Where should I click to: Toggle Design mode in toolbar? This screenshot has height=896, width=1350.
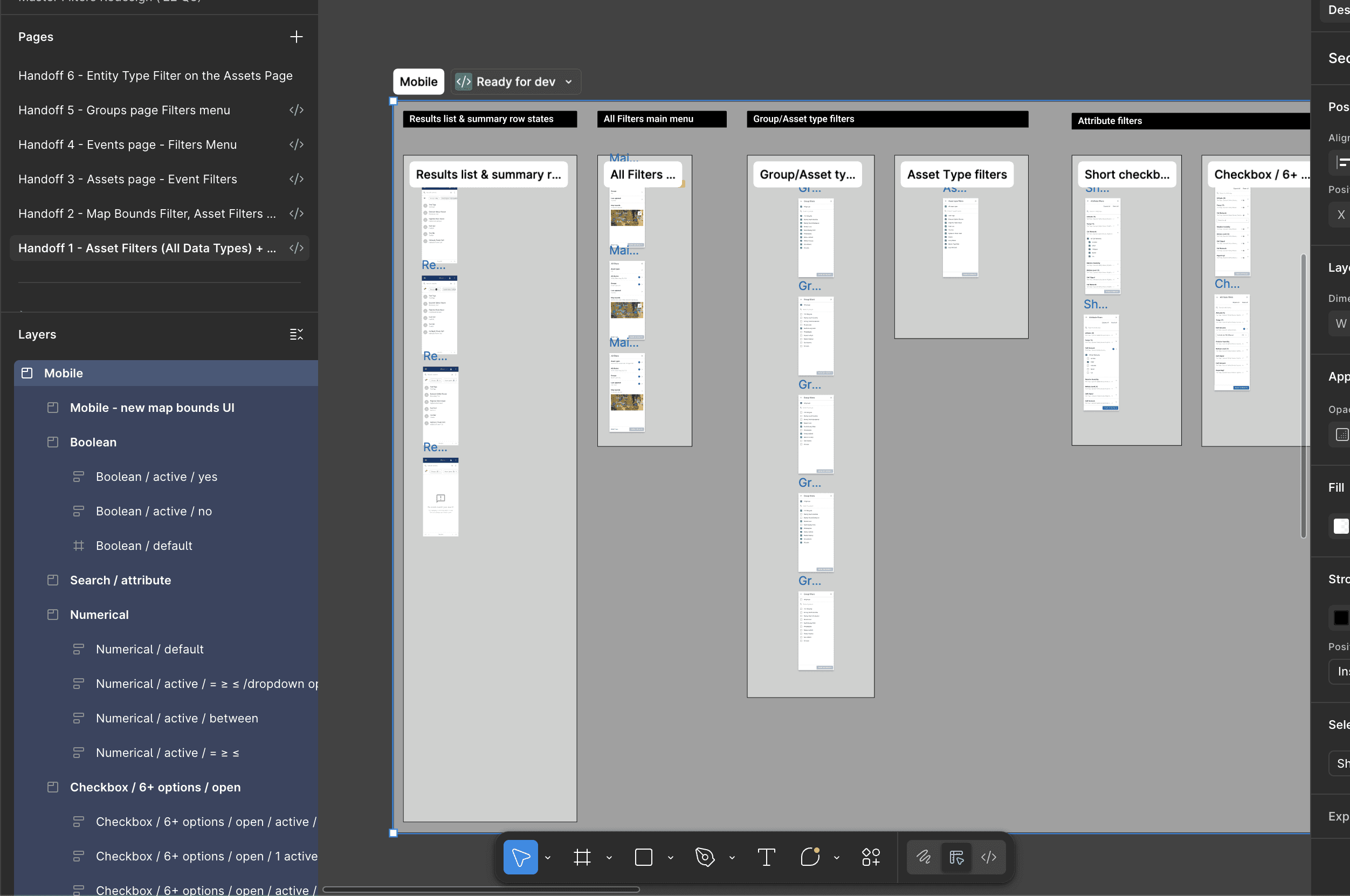956,857
